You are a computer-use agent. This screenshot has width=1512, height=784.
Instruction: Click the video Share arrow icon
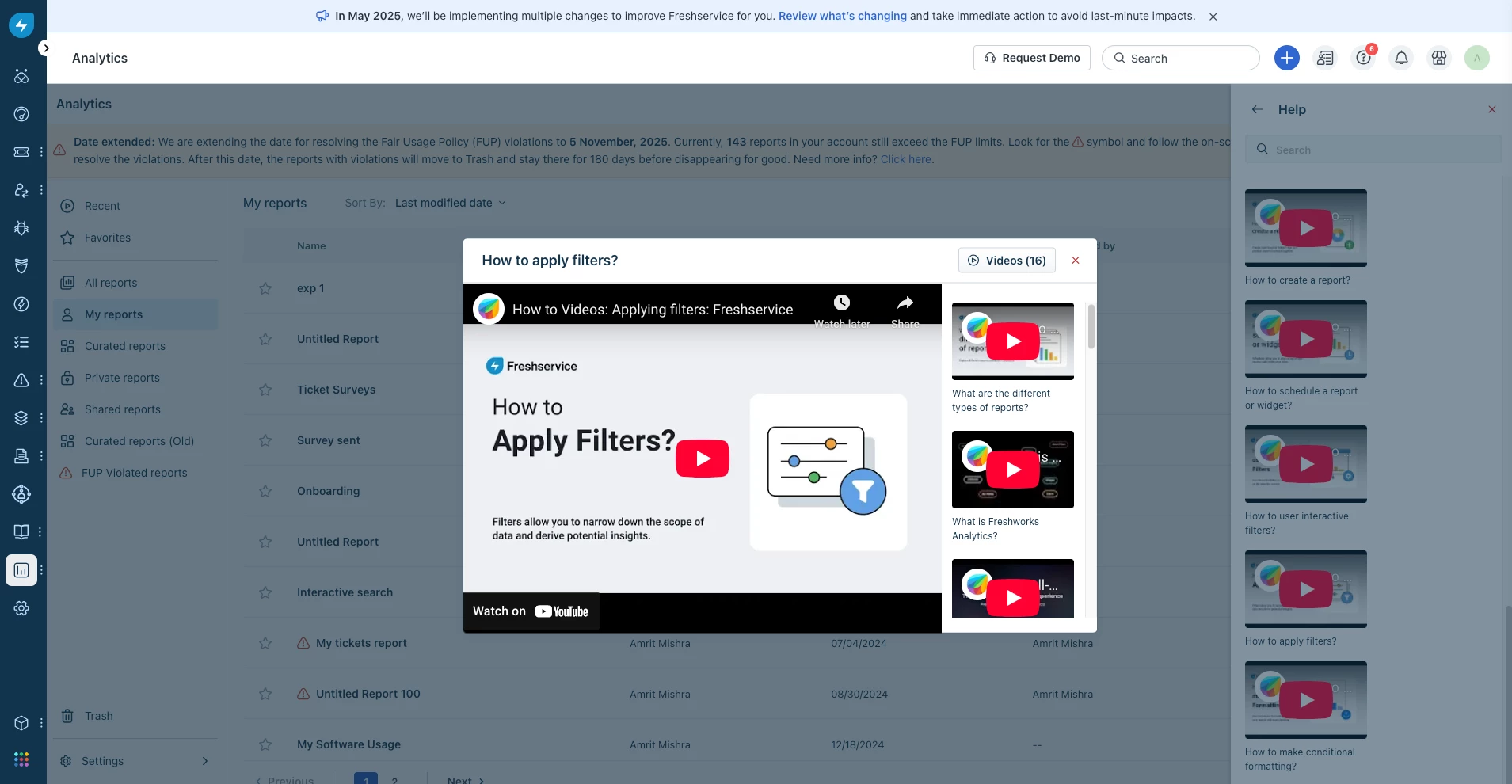point(905,303)
